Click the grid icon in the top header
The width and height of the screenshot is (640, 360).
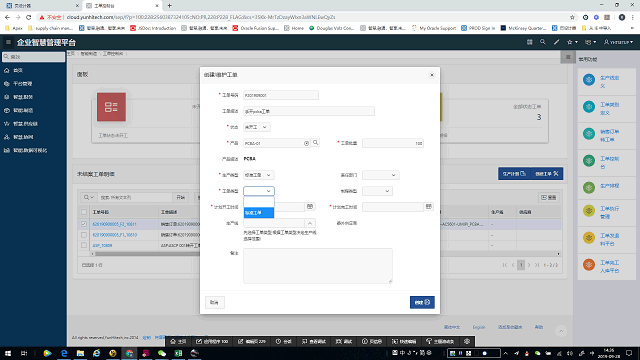click(529, 42)
